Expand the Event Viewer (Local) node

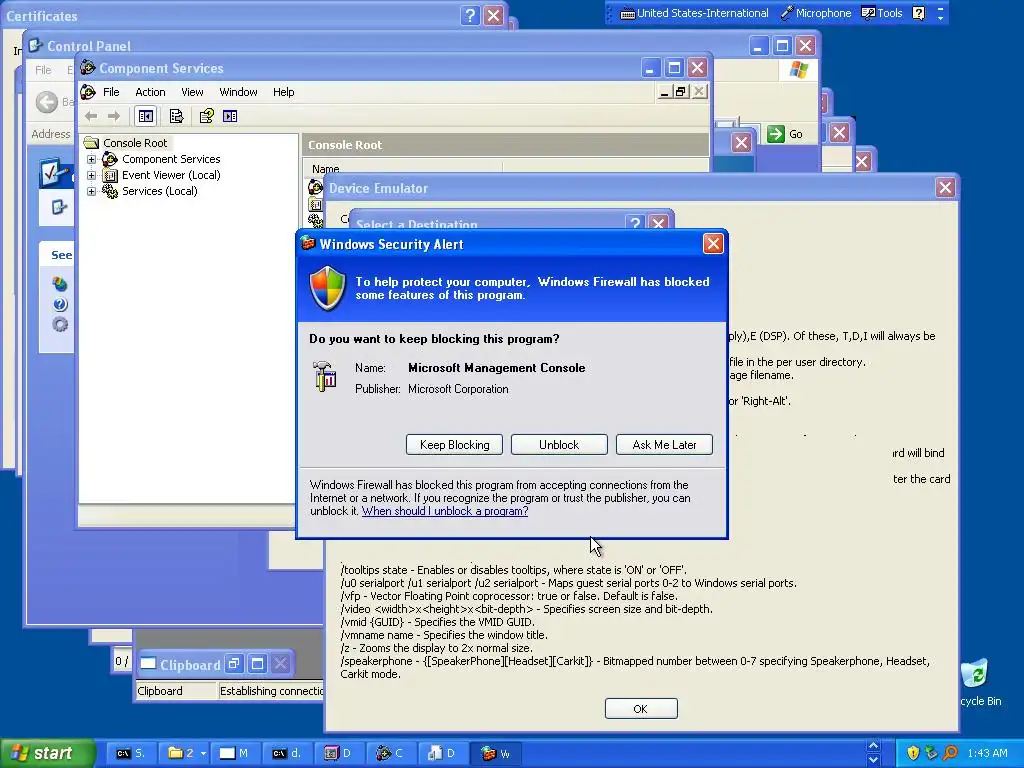[91, 175]
